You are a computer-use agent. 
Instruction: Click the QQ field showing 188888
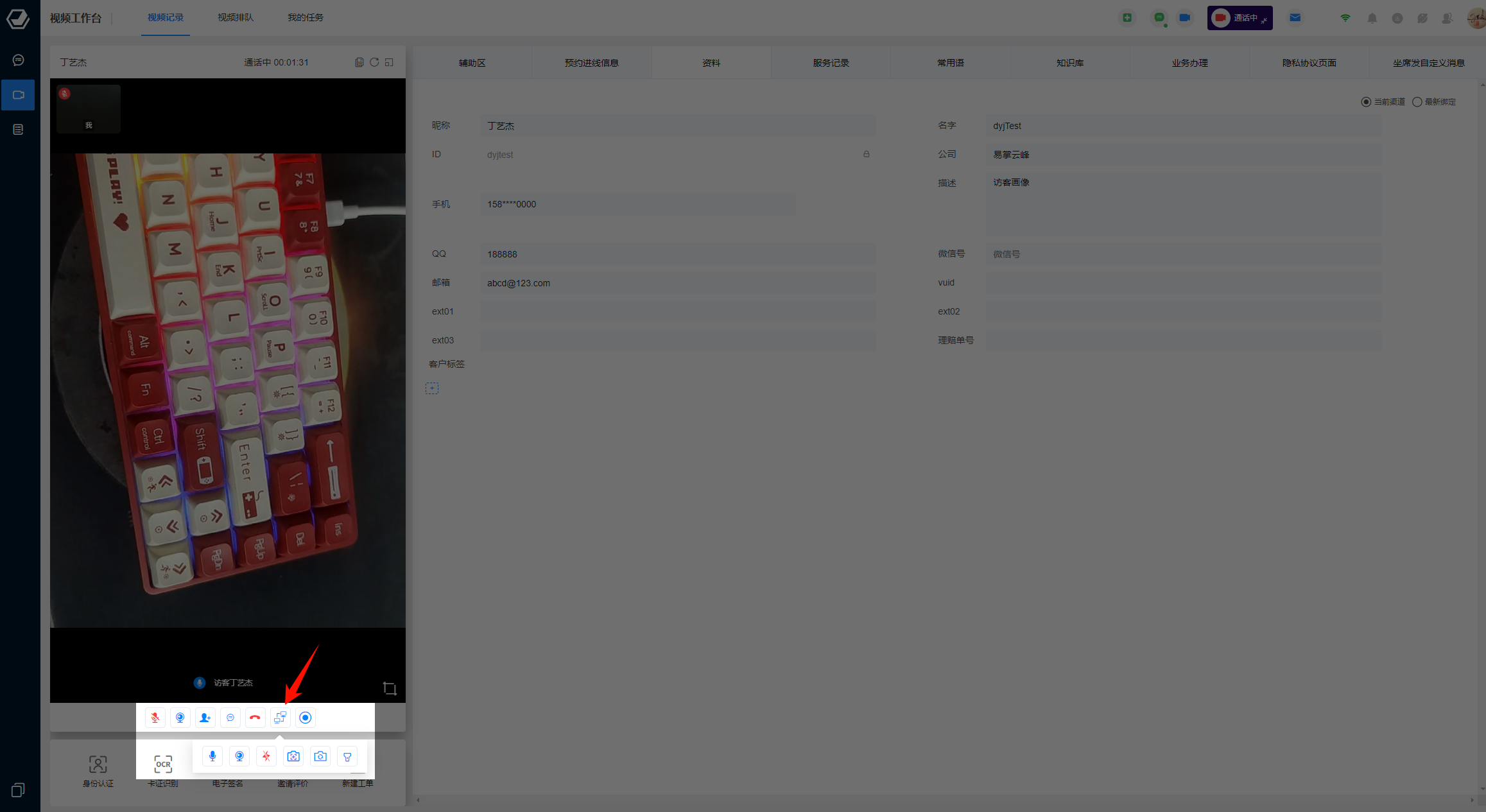coord(678,254)
